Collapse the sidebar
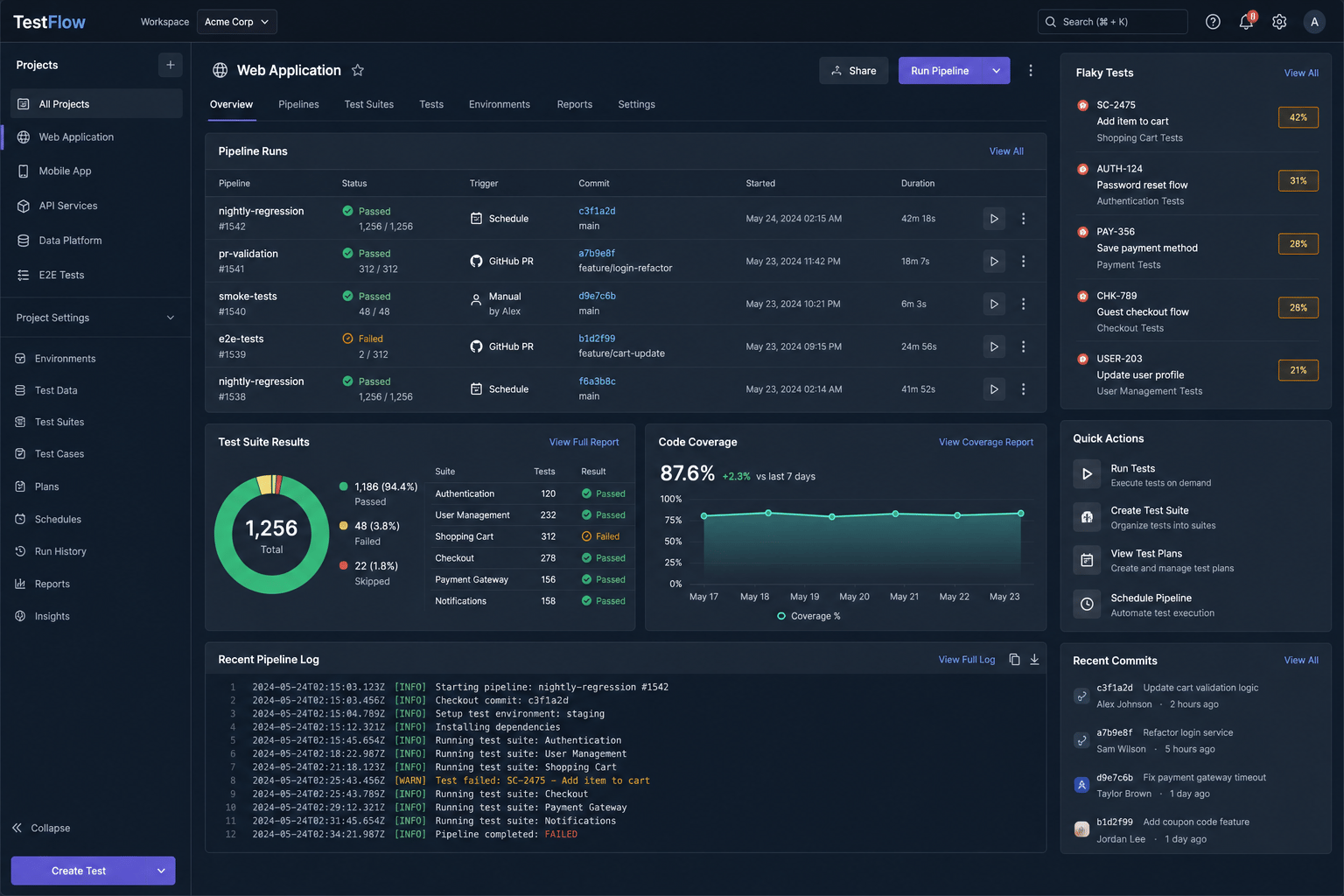 (41, 828)
